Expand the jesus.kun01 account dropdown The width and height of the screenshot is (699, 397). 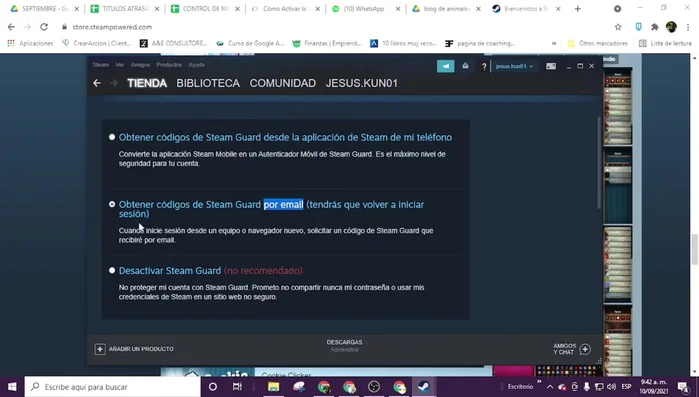(514, 66)
